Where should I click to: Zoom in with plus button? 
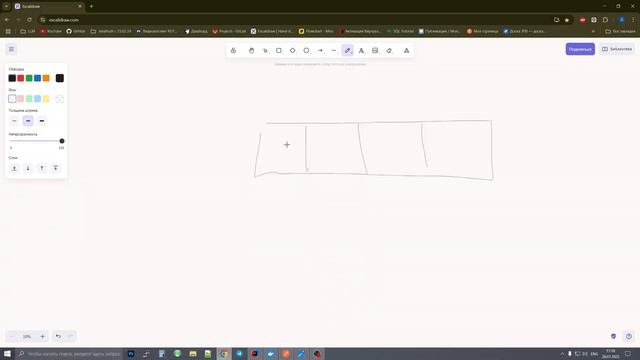42,336
